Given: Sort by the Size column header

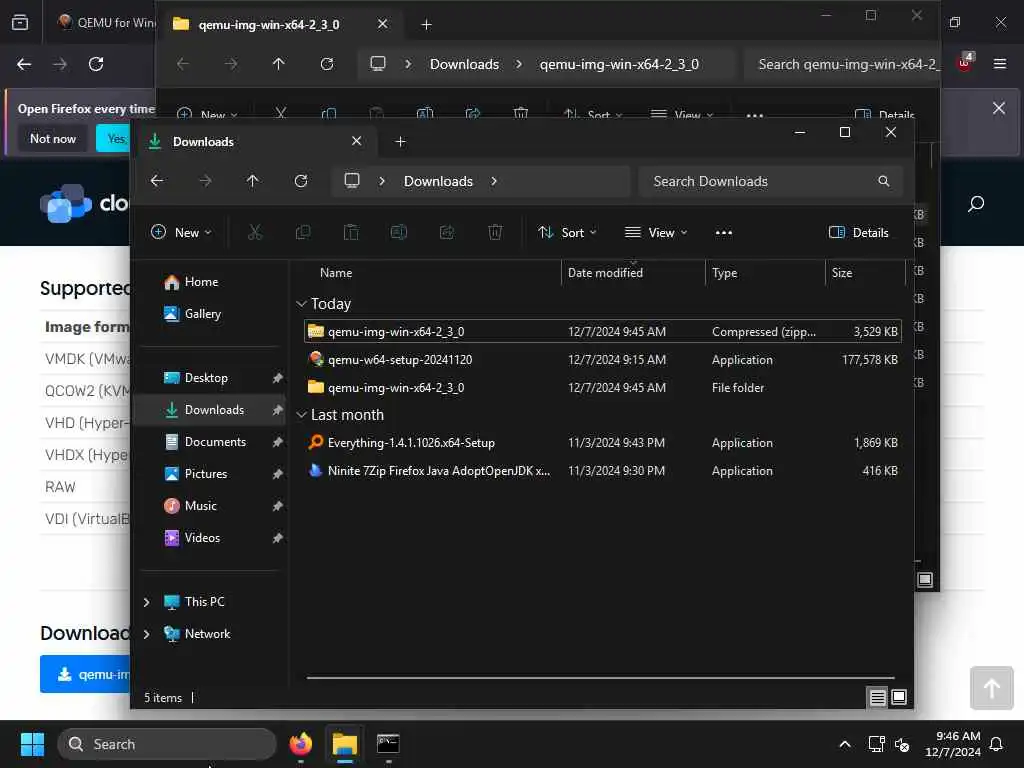Looking at the screenshot, I should (865, 273).
